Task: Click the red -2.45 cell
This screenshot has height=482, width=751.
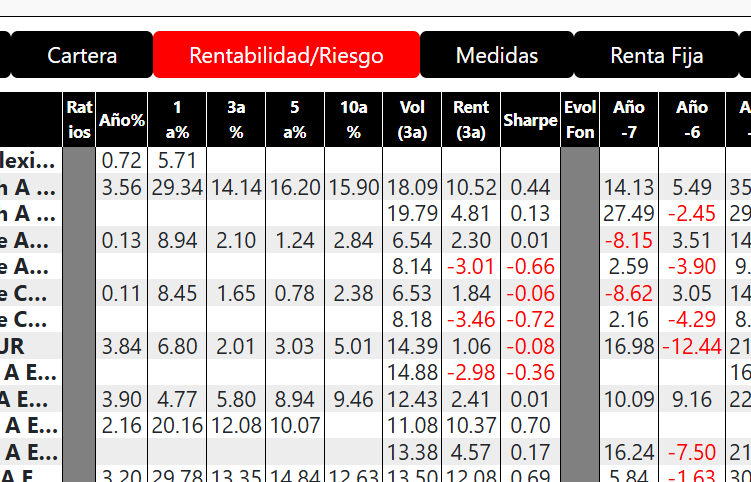Action: pos(692,214)
